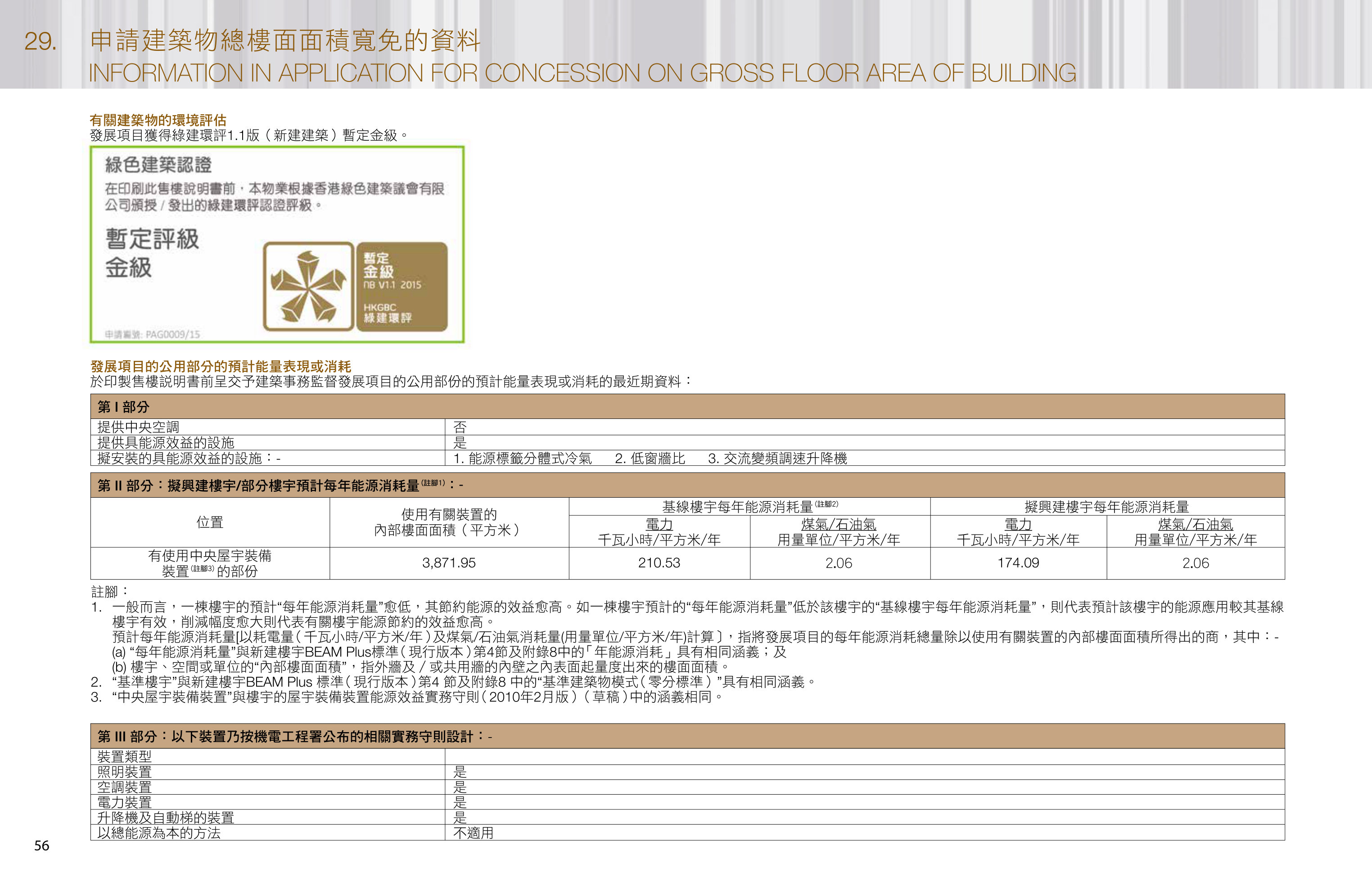Click the cell 有使用中央屋宇裝備裝置的部份

(x=209, y=563)
